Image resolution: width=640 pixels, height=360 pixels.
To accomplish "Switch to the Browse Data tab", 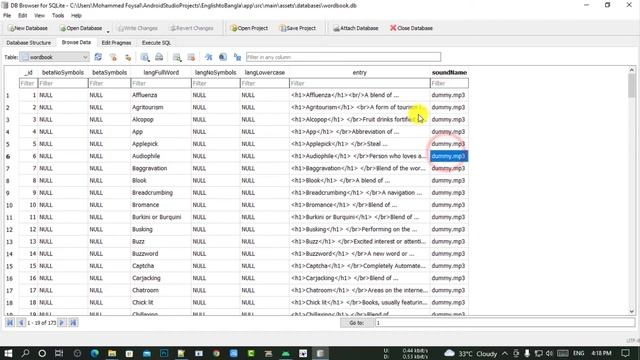I will click(x=76, y=42).
